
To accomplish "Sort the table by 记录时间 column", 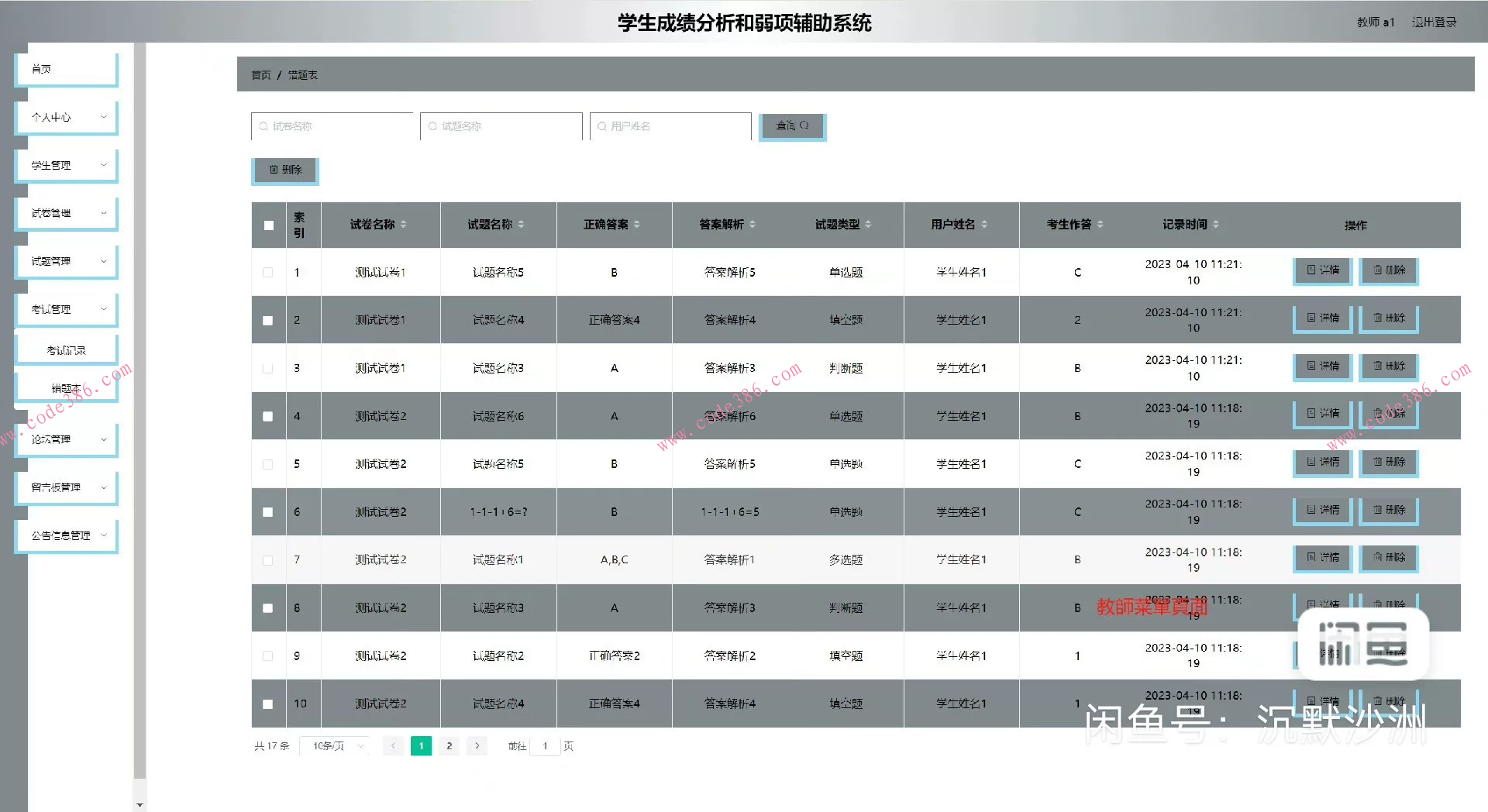I will [1215, 225].
